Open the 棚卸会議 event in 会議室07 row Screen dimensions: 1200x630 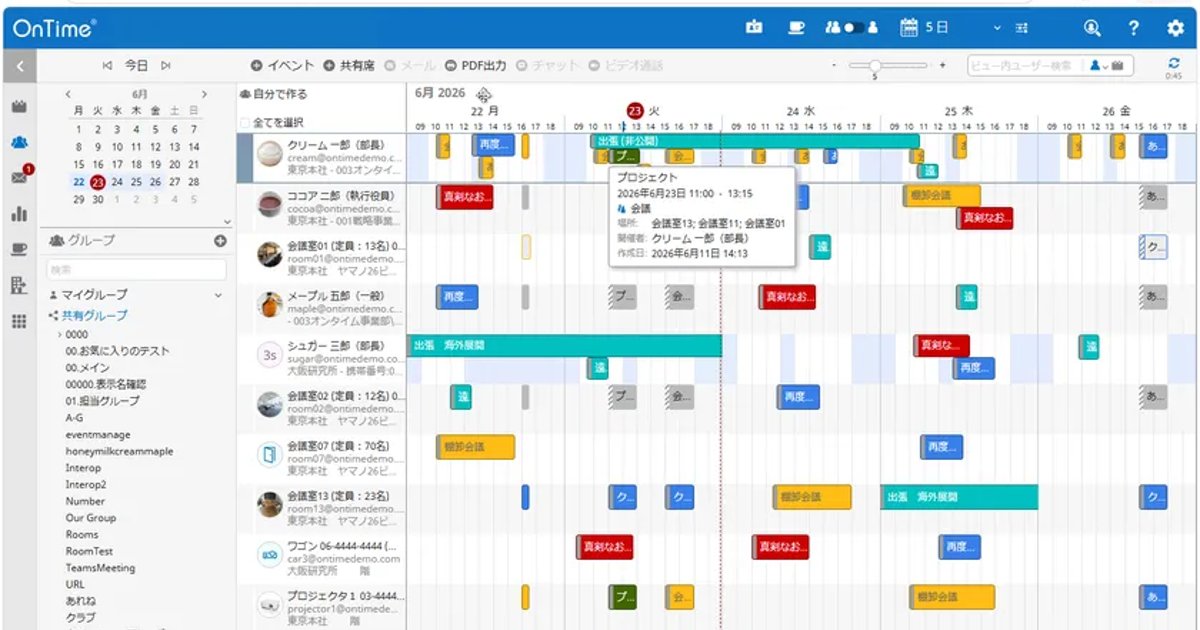(x=475, y=447)
